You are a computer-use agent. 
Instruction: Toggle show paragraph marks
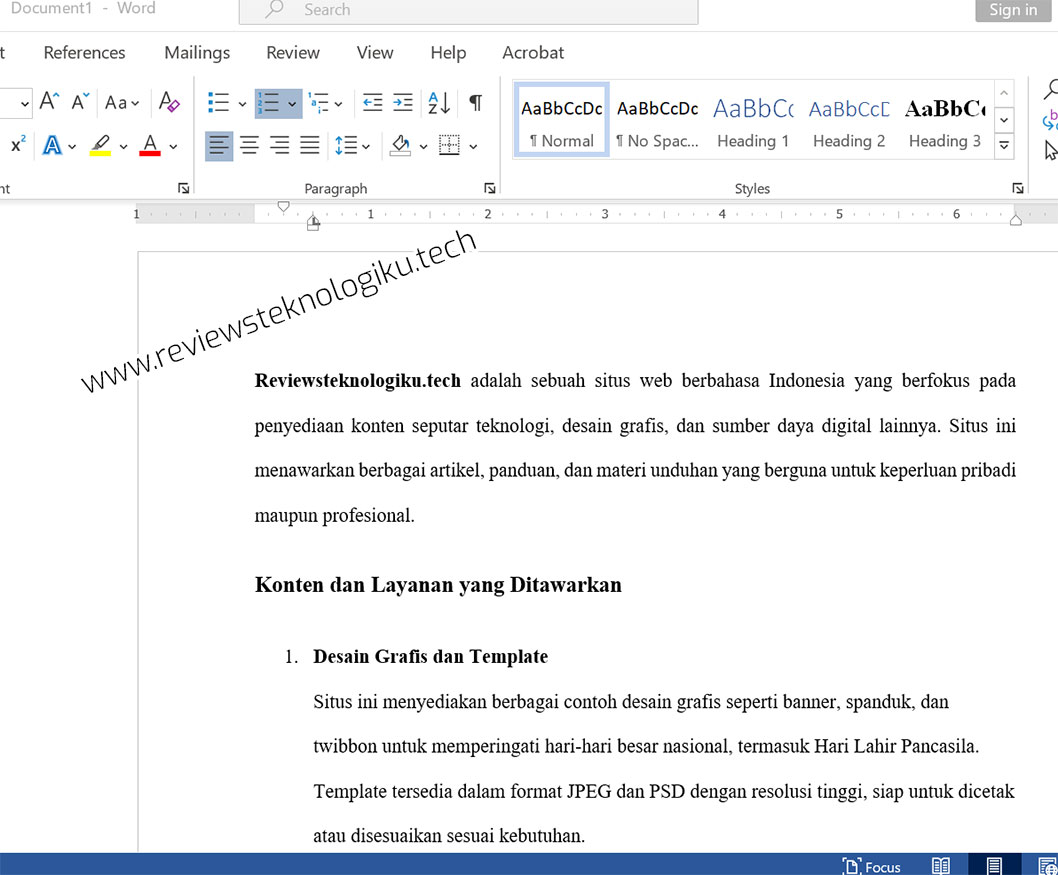tap(476, 103)
